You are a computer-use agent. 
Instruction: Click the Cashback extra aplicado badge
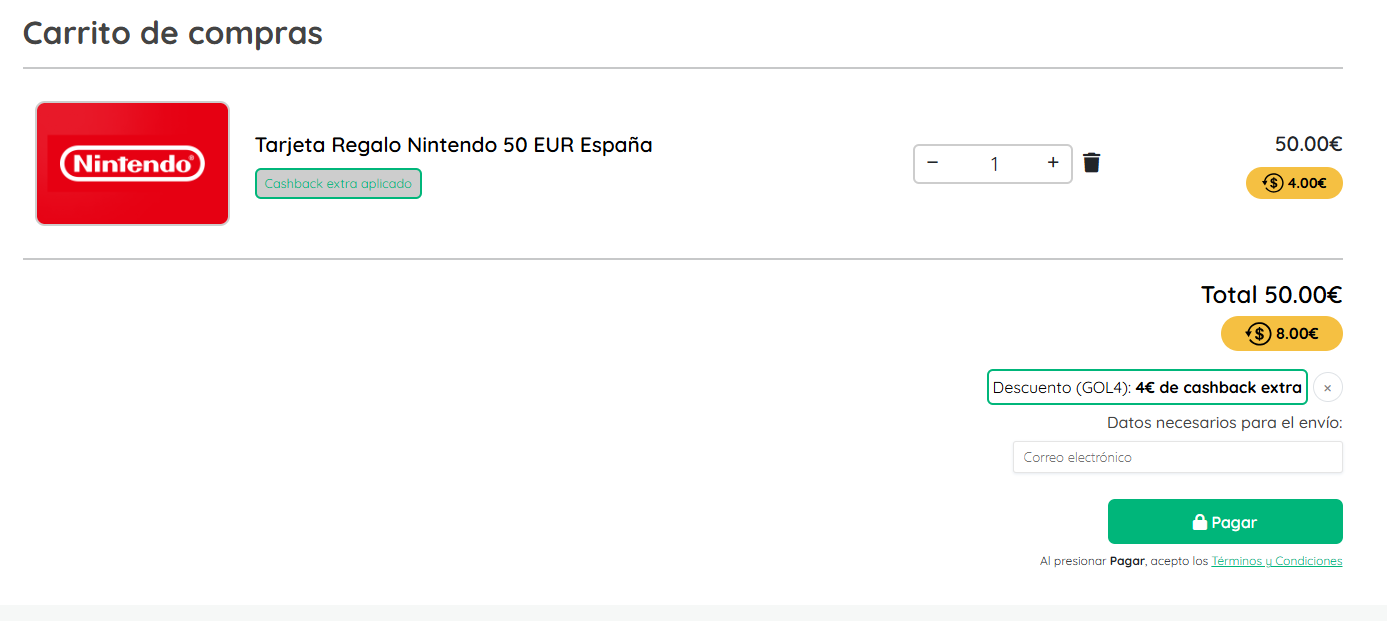[x=338, y=184]
